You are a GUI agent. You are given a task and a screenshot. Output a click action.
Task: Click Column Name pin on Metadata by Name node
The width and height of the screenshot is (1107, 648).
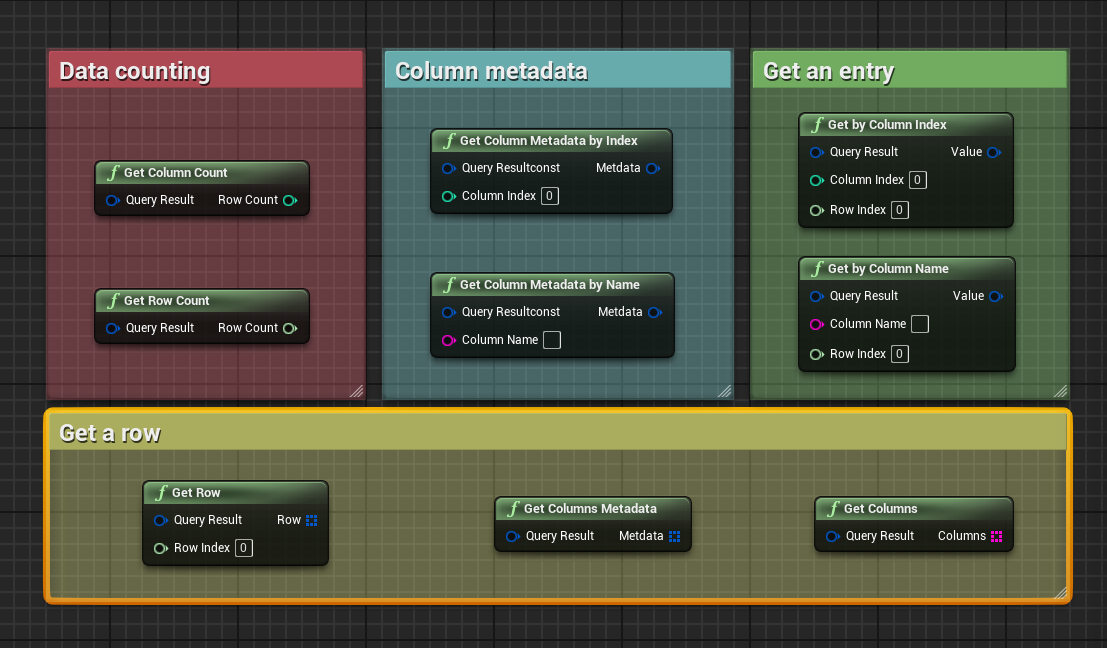448,340
